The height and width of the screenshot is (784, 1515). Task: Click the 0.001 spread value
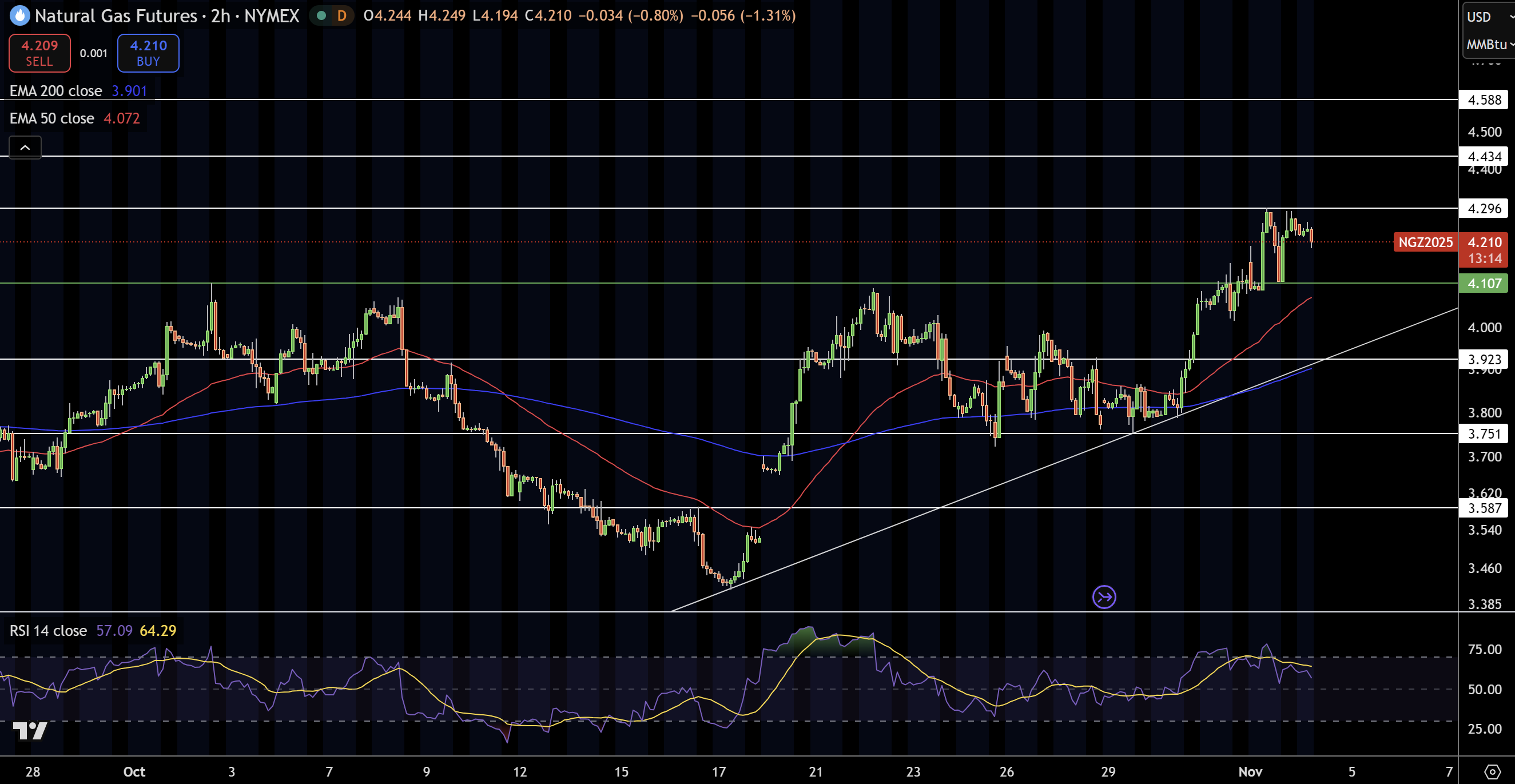(94, 54)
